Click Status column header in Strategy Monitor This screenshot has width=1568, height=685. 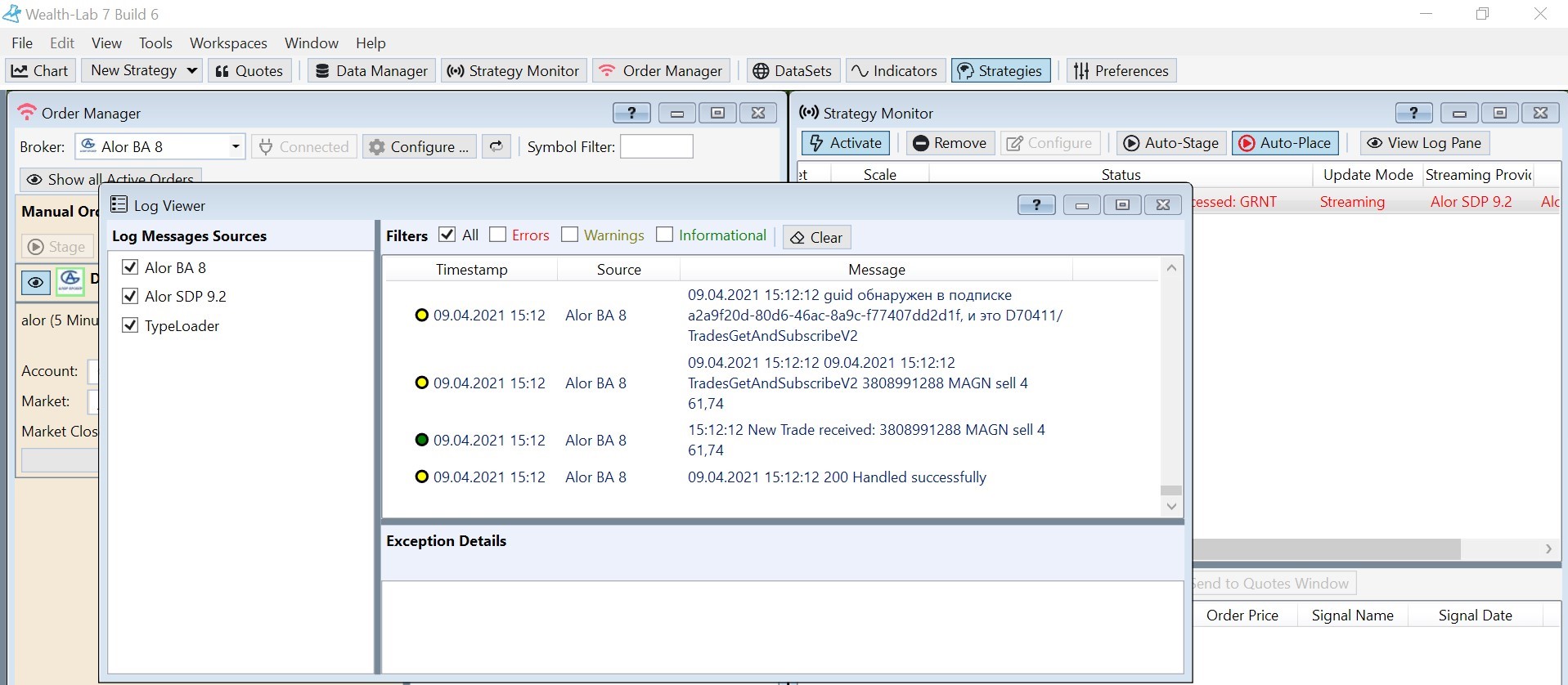click(x=1121, y=175)
